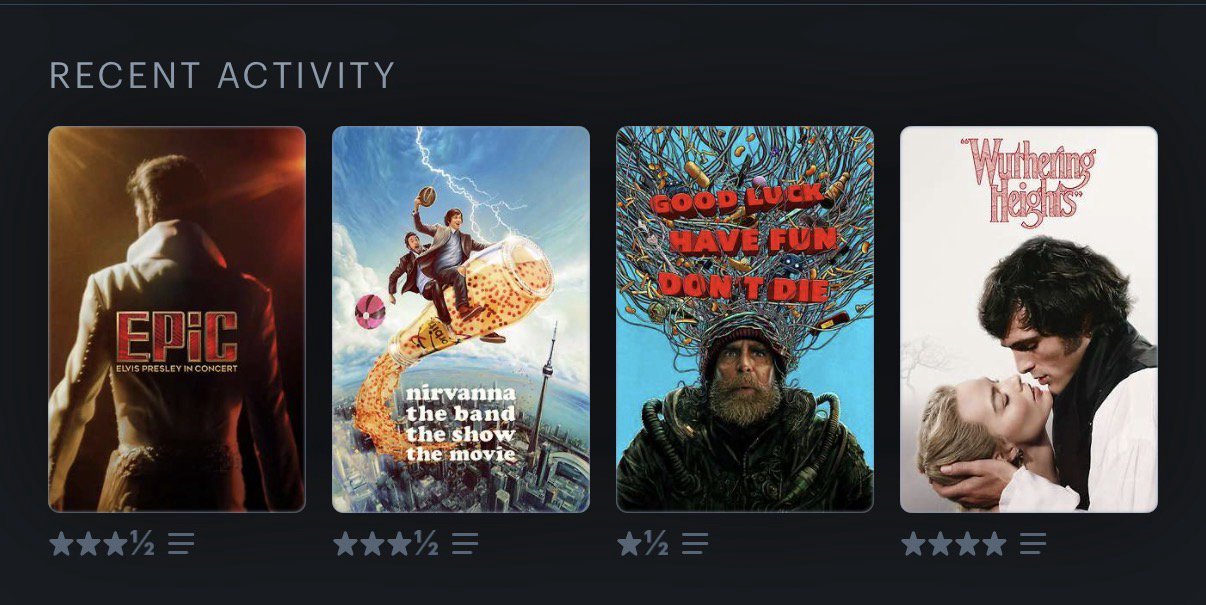1206x605 pixels.
Task: Open the review icon beneath Wuthering Heights
Action: coord(1033,544)
